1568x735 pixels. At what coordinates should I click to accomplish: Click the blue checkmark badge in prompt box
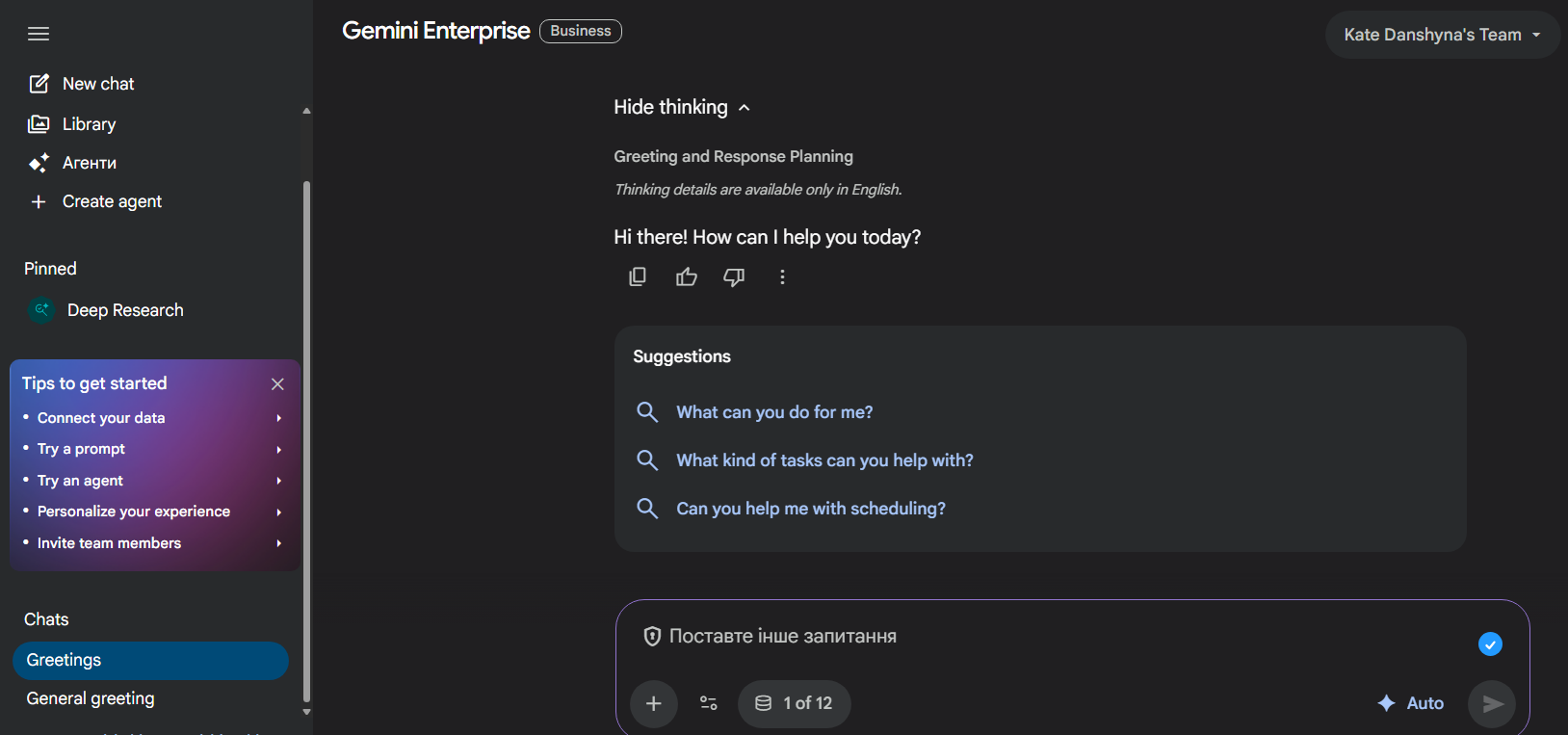pos(1490,644)
